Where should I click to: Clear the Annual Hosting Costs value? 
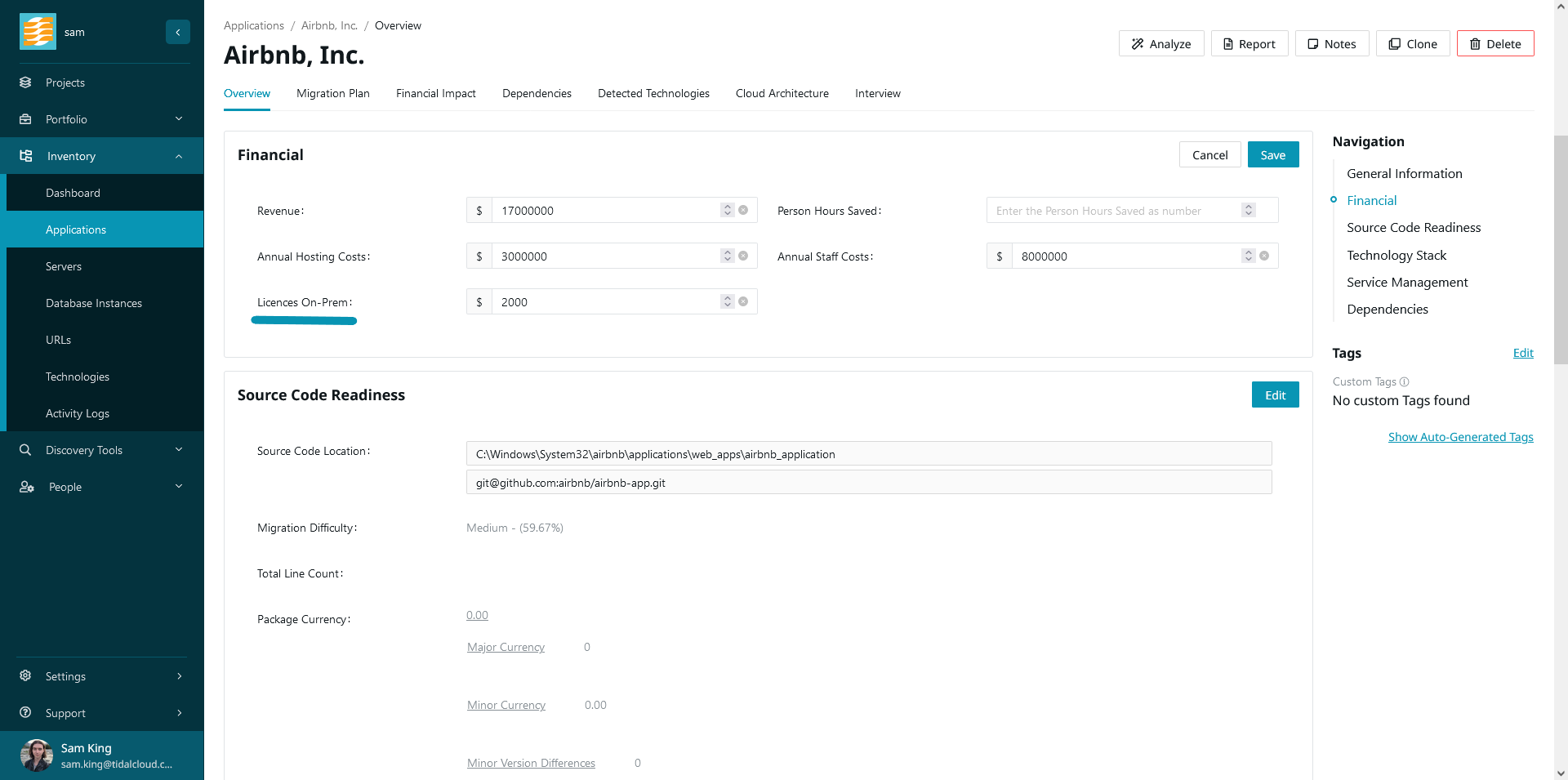743,256
